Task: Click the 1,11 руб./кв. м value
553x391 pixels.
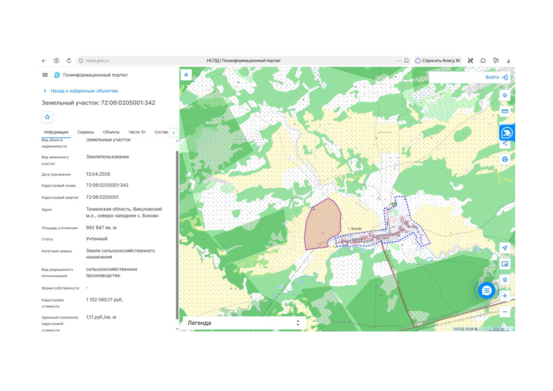Action: click(101, 317)
